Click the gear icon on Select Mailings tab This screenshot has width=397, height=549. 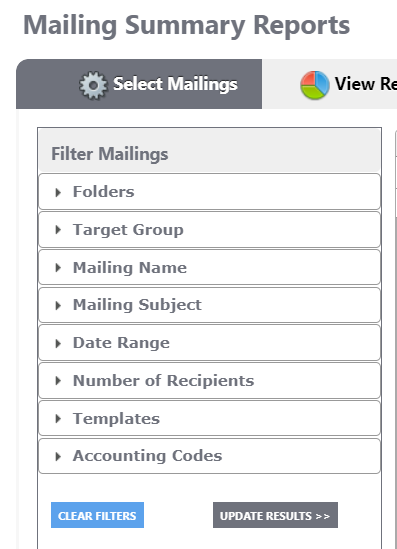(x=93, y=85)
